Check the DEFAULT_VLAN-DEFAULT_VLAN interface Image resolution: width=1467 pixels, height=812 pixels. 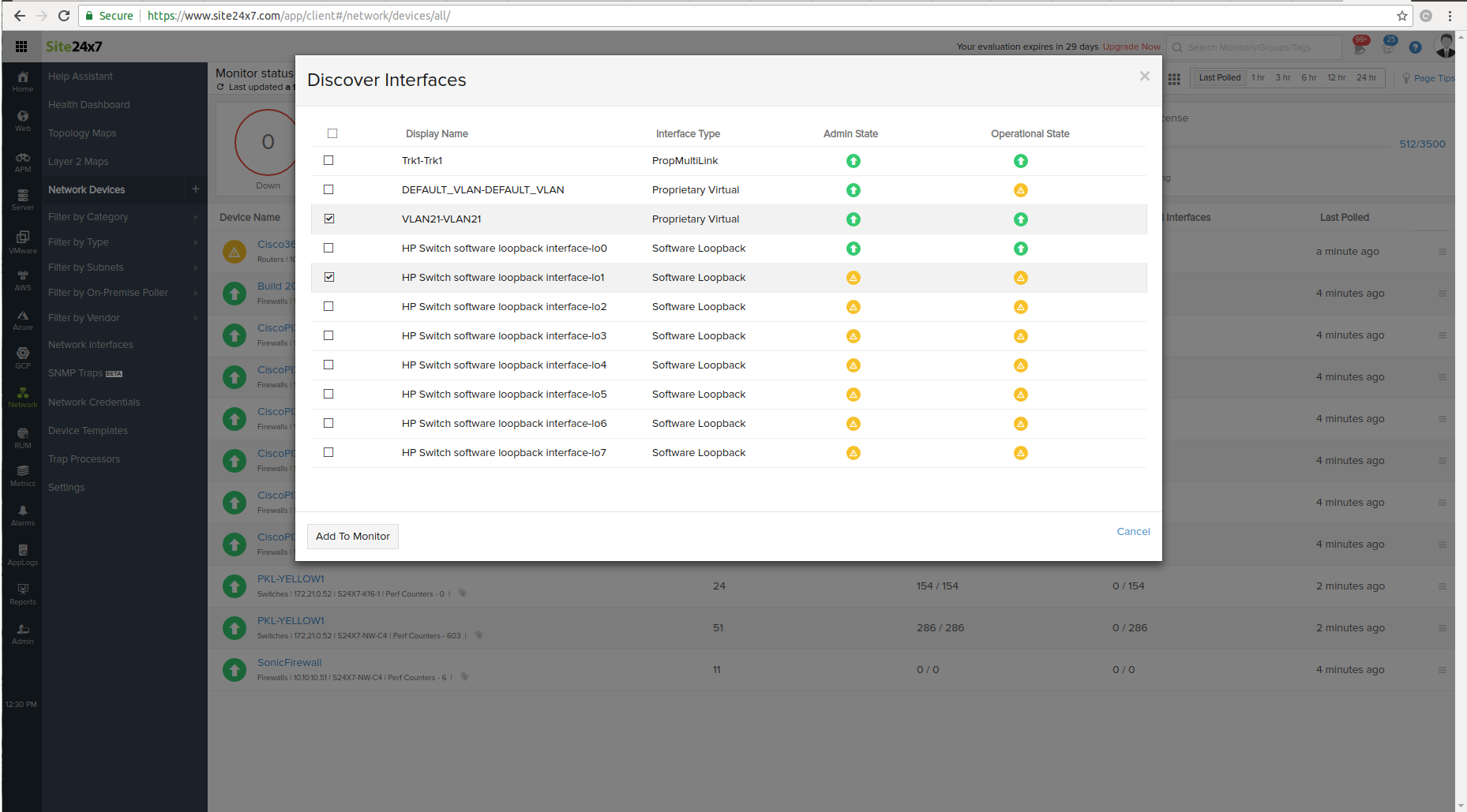328,189
